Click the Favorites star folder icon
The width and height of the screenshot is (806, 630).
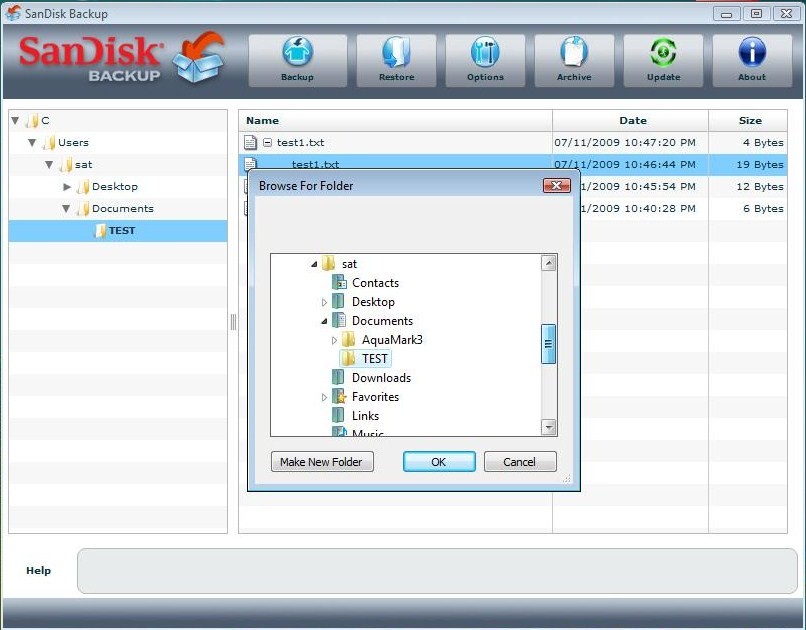[339, 397]
